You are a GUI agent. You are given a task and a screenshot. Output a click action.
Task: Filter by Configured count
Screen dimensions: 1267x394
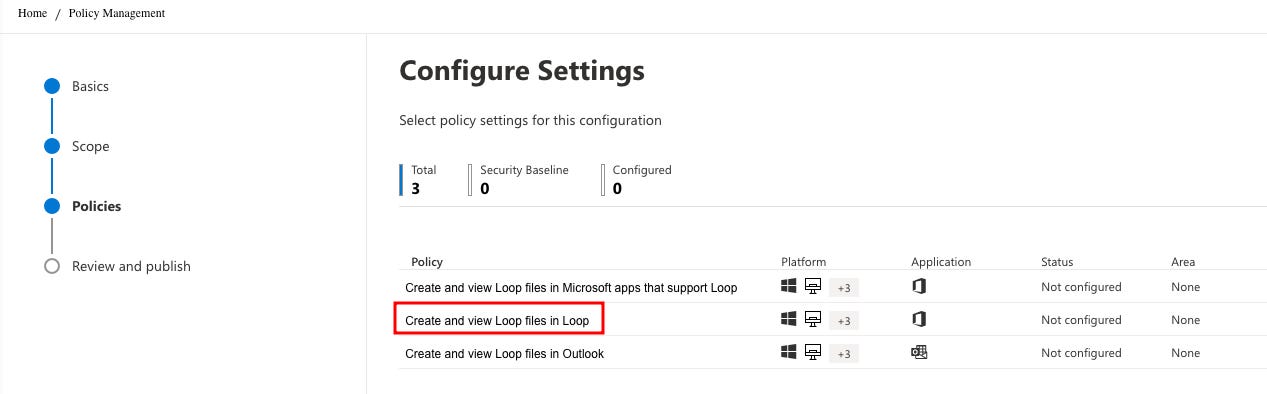click(638, 179)
